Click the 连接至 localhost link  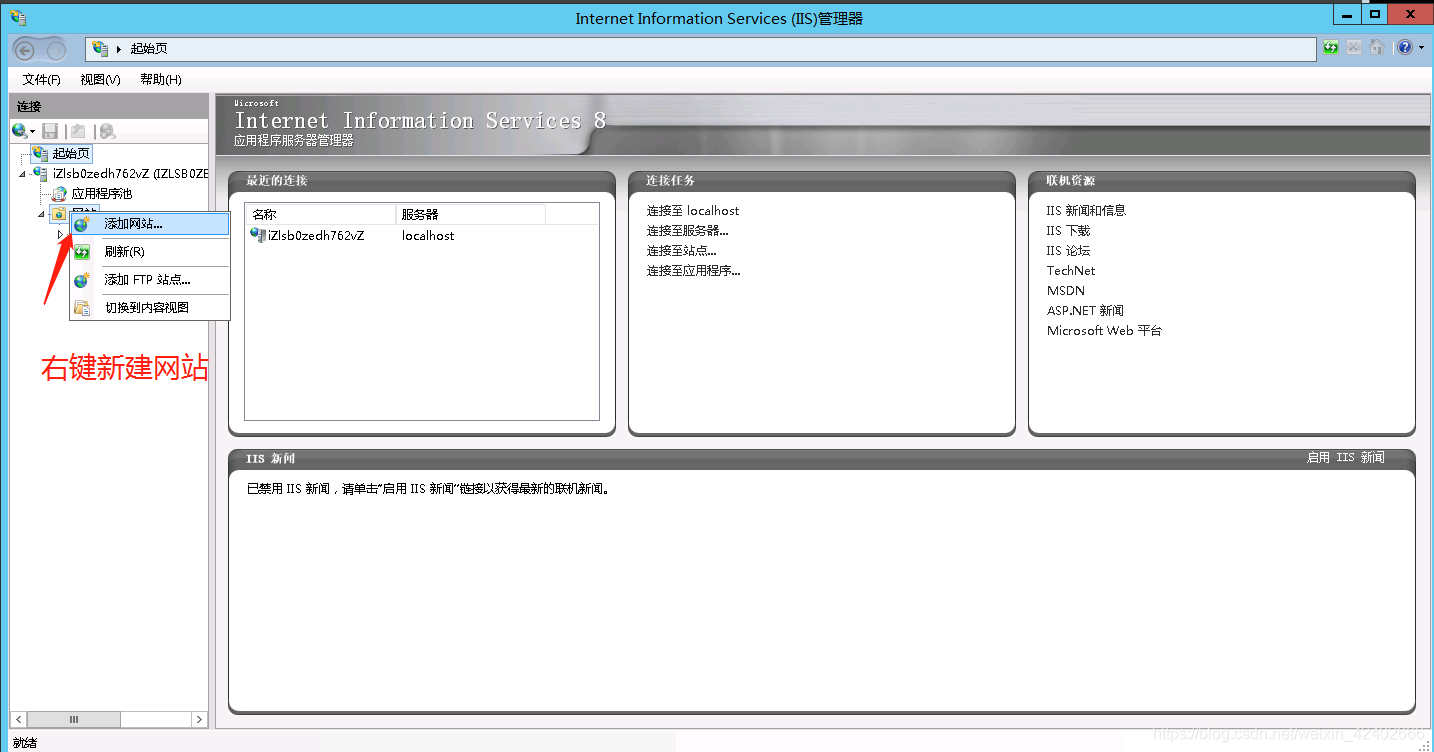[693, 211]
